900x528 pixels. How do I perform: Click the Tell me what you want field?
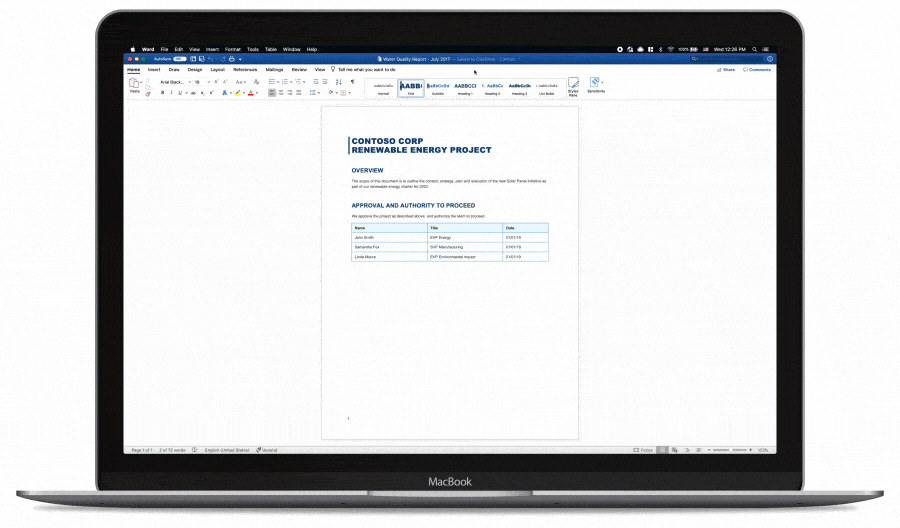pyautogui.click(x=373, y=70)
